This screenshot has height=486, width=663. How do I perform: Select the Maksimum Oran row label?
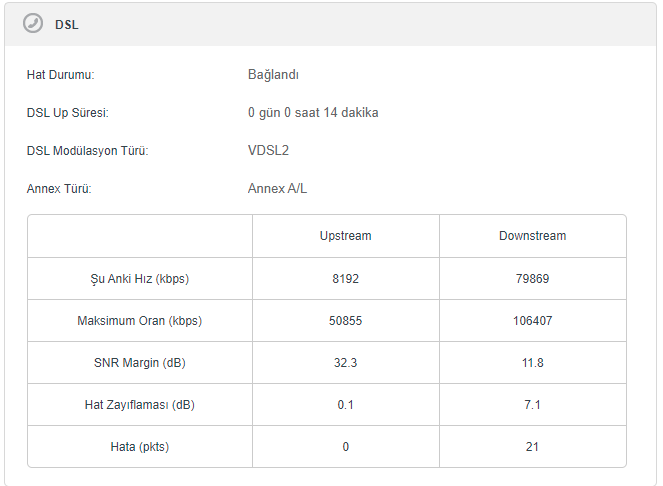139,321
